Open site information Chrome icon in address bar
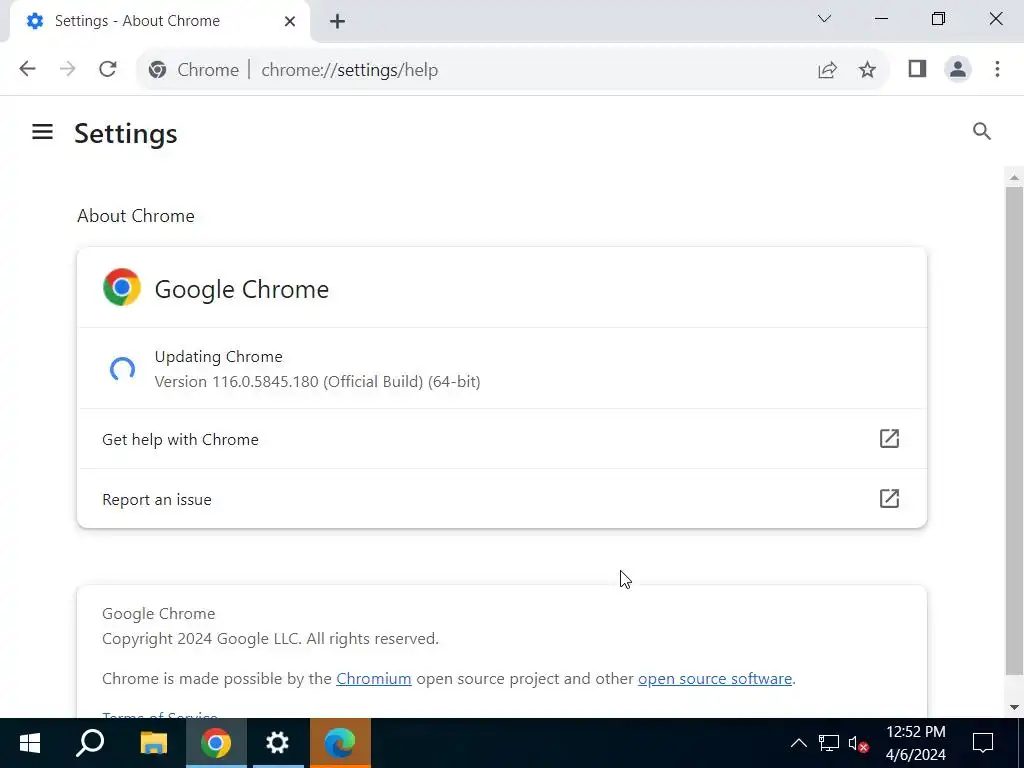The width and height of the screenshot is (1024, 768). click(157, 69)
